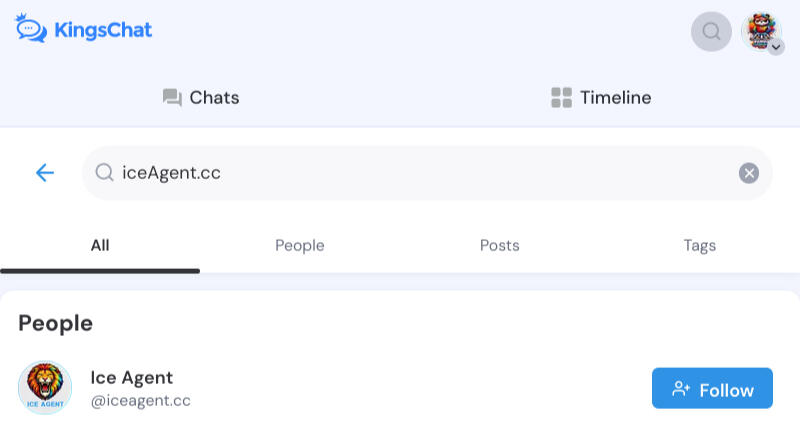
Task: Click the magnifier icon inside the search box
Action: 105,172
